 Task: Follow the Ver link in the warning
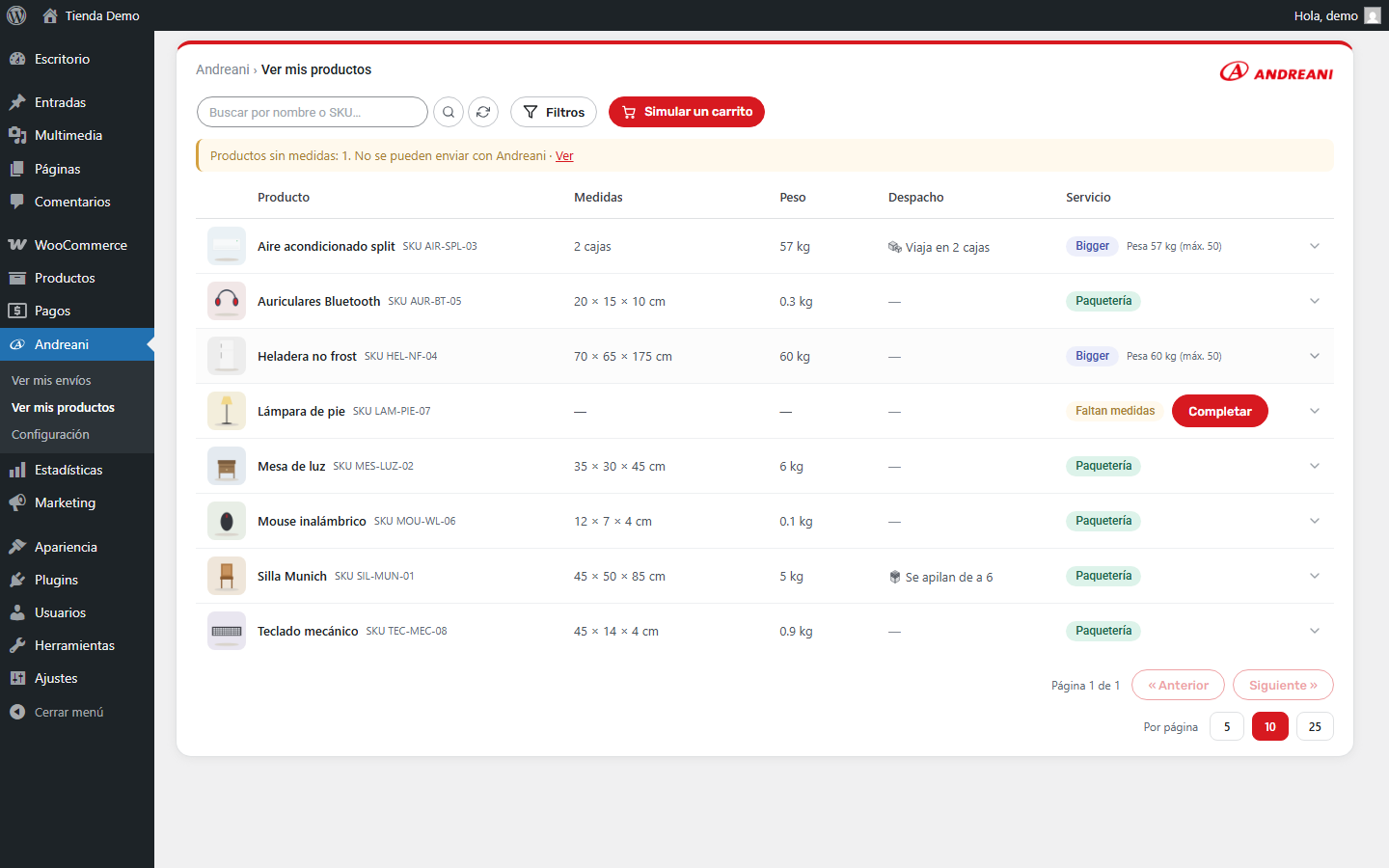[x=564, y=156]
